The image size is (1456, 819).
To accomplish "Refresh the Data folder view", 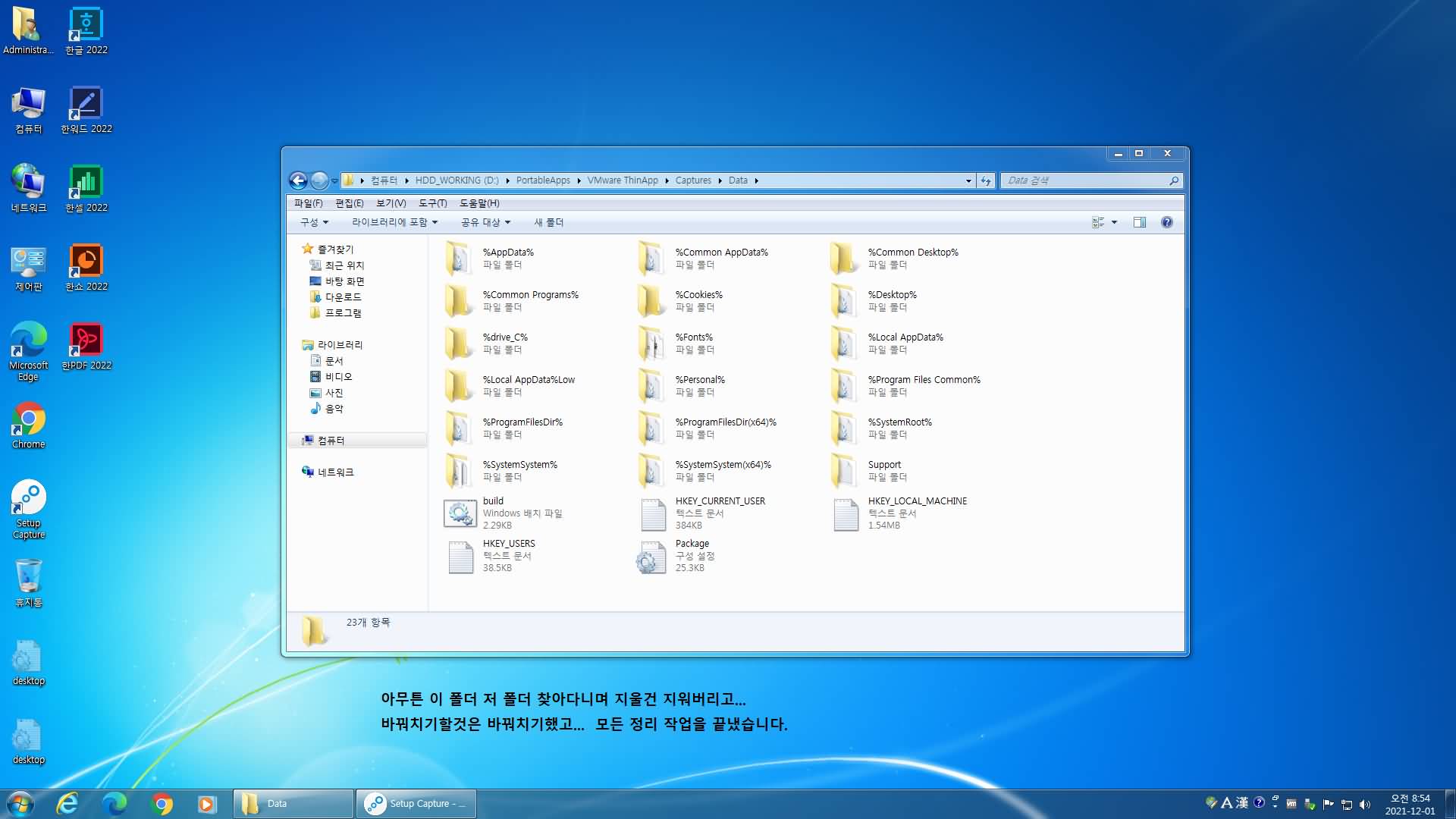I will click(986, 180).
